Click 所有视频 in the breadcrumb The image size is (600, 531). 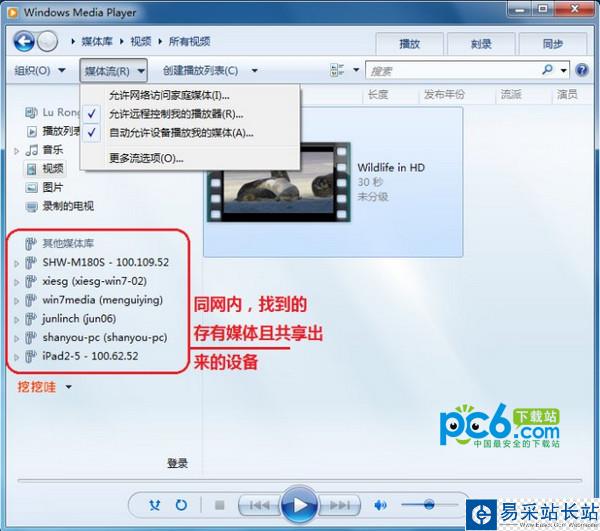point(189,41)
